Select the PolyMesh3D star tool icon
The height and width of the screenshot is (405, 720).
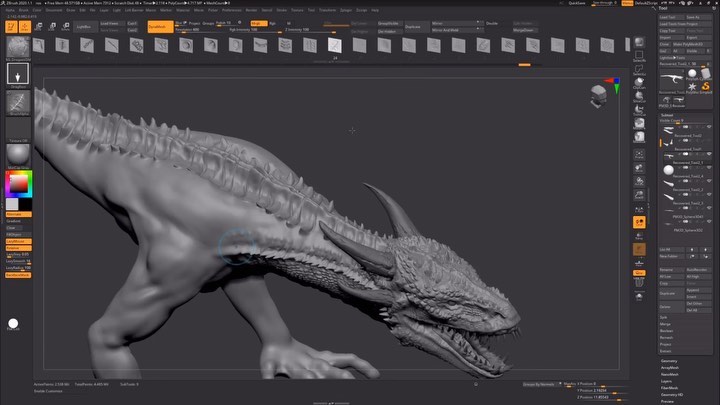pos(692,86)
